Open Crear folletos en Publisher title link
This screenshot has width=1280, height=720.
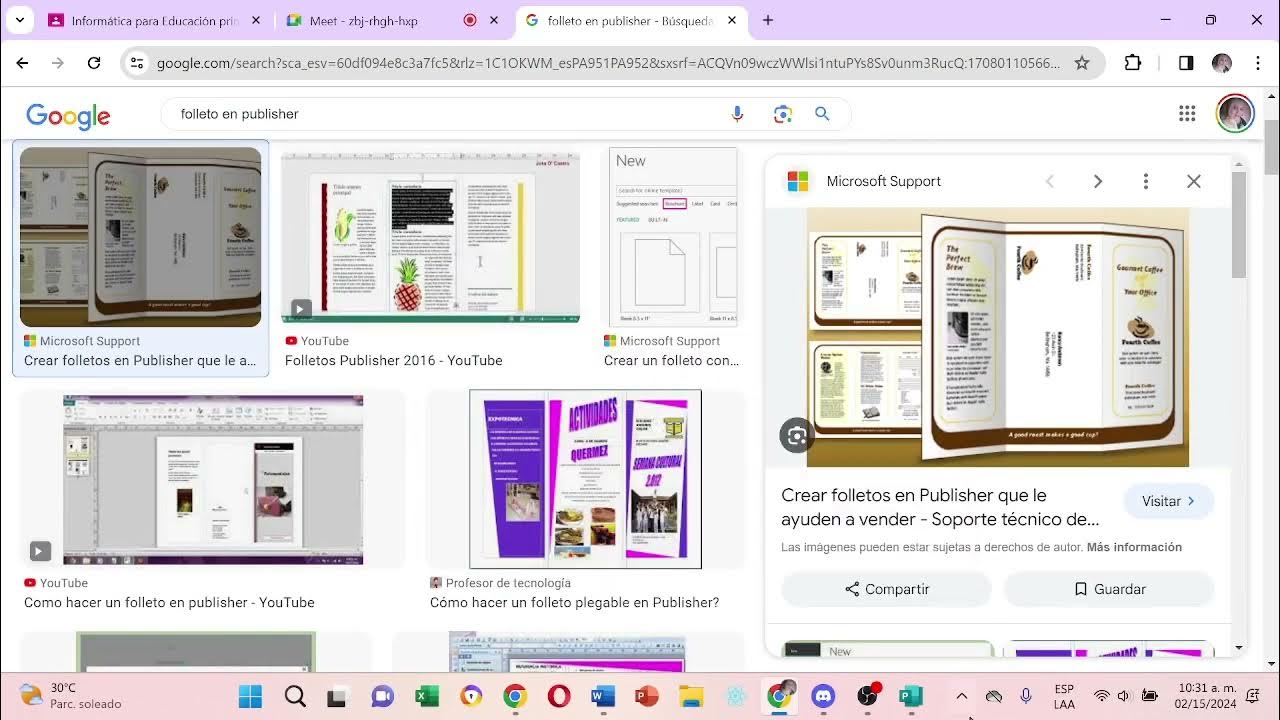coord(940,507)
